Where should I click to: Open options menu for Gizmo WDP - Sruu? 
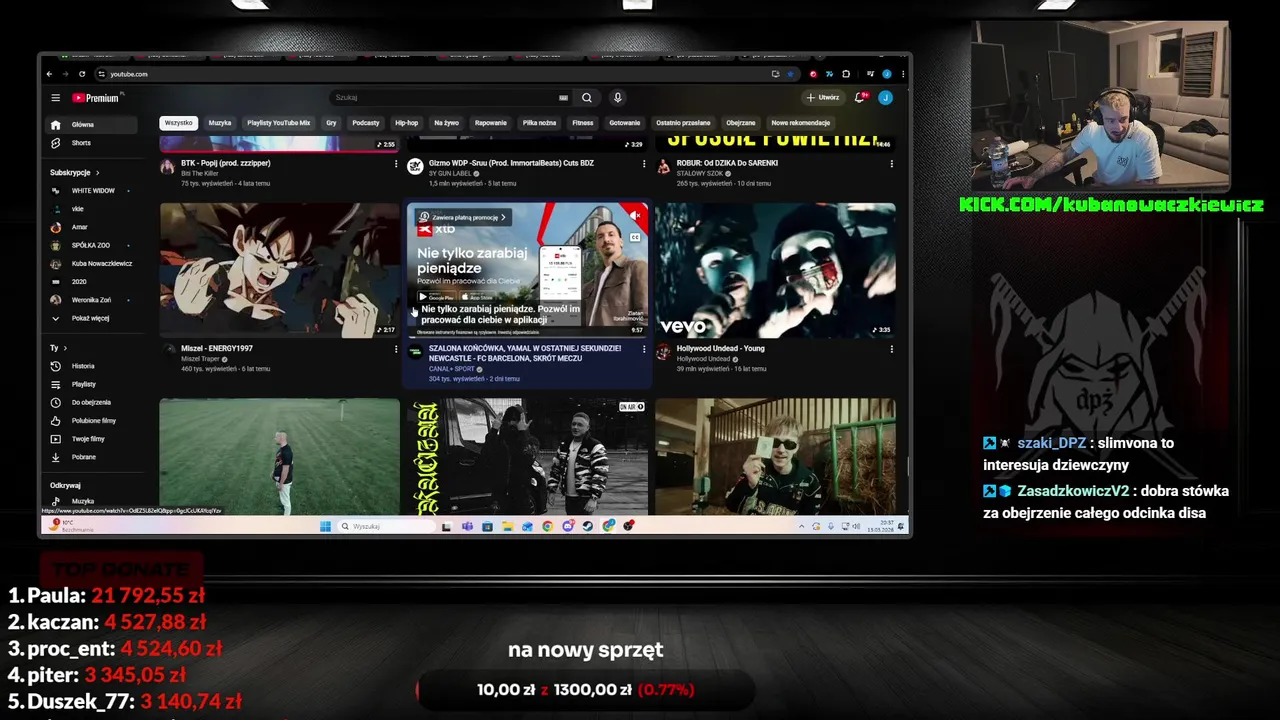[643, 164]
